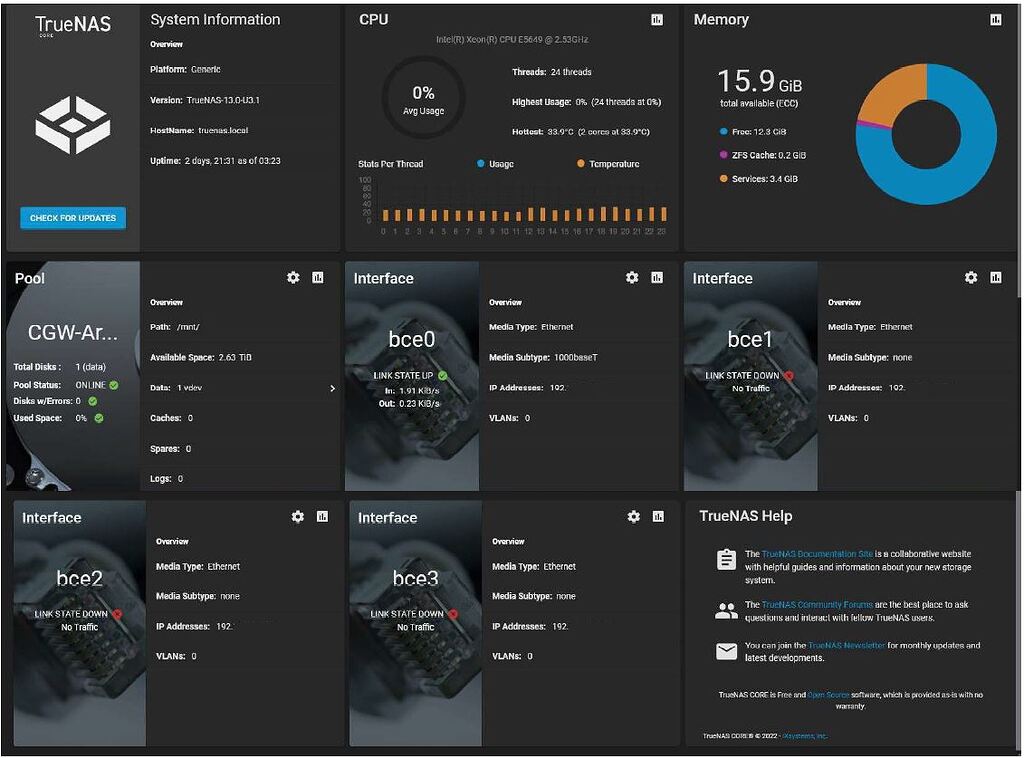Open bce1 reports chart icon
Viewport: 1024px width, 758px height.
click(996, 278)
